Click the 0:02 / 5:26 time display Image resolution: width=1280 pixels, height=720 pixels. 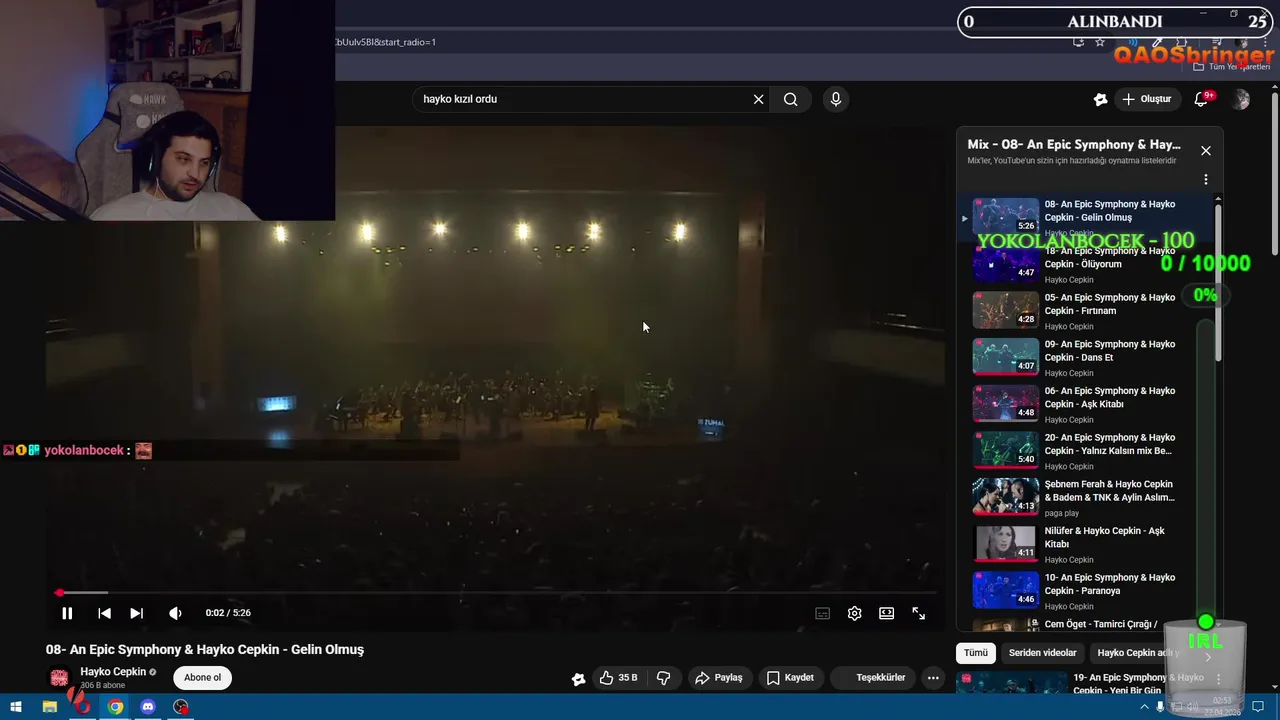pos(228,613)
